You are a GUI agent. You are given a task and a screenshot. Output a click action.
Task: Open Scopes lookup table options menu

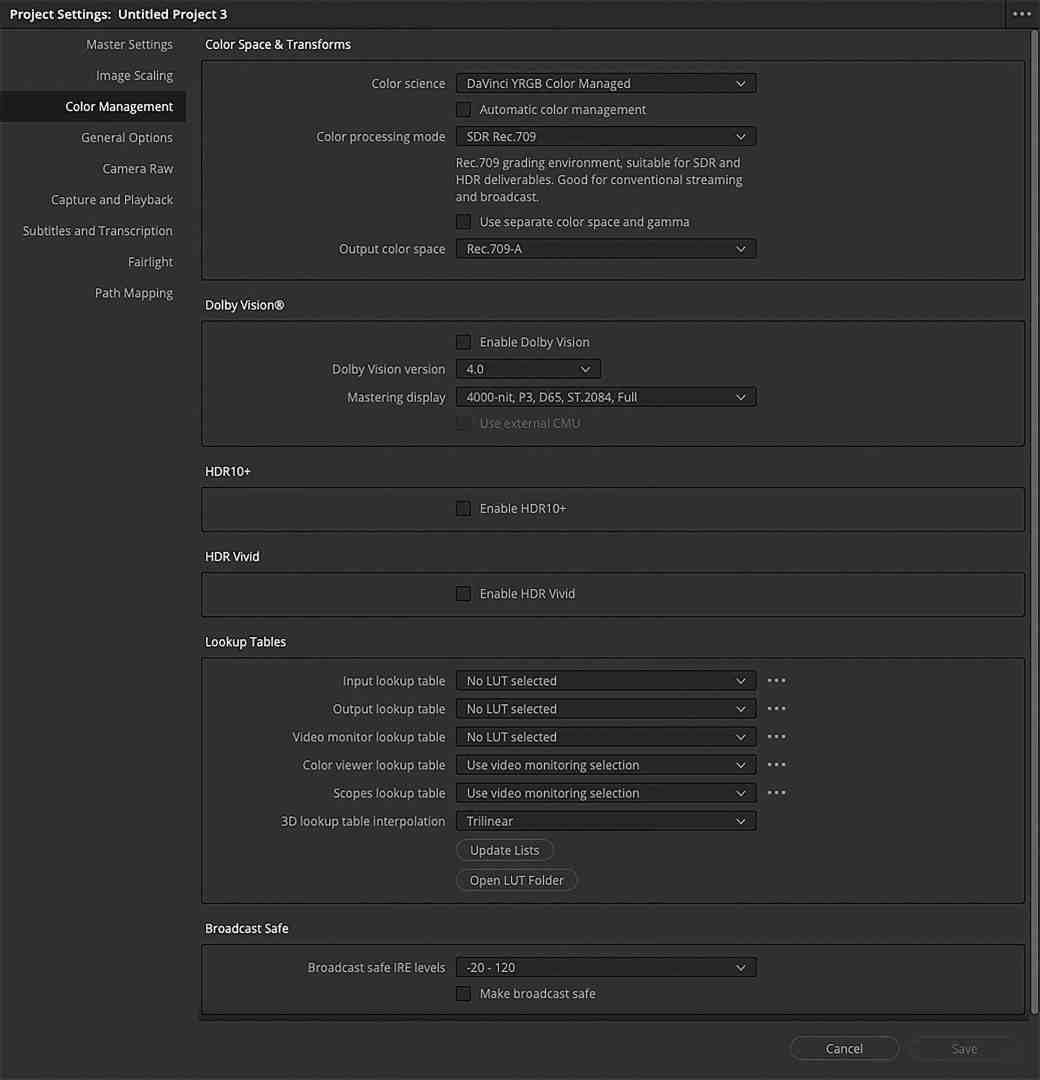[x=776, y=792]
